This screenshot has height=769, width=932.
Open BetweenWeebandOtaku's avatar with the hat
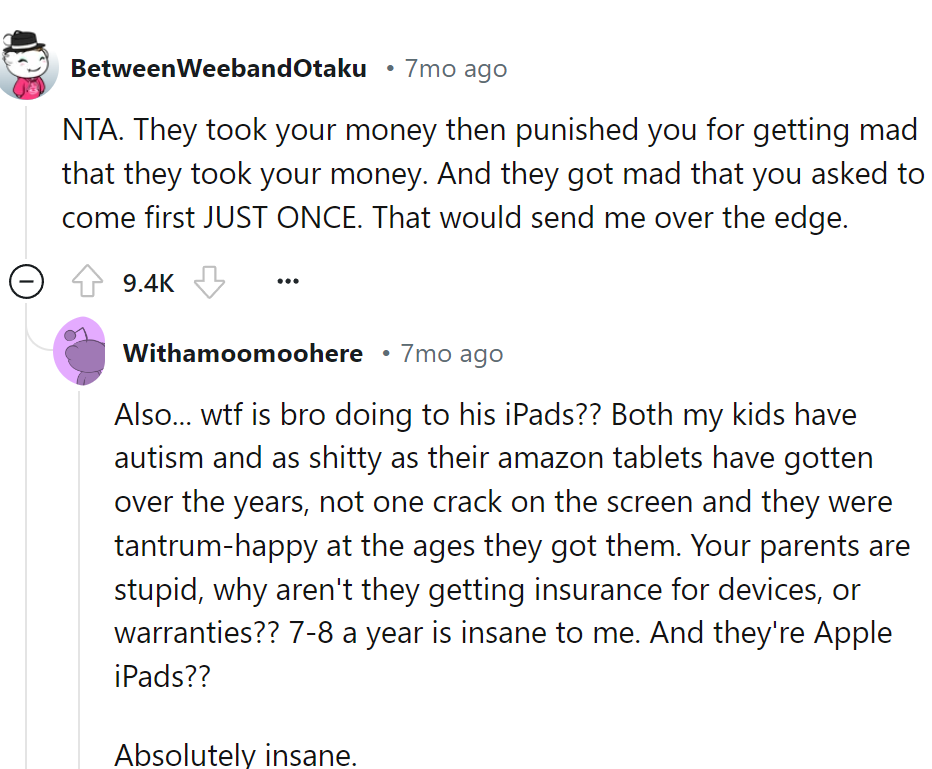coord(27,66)
